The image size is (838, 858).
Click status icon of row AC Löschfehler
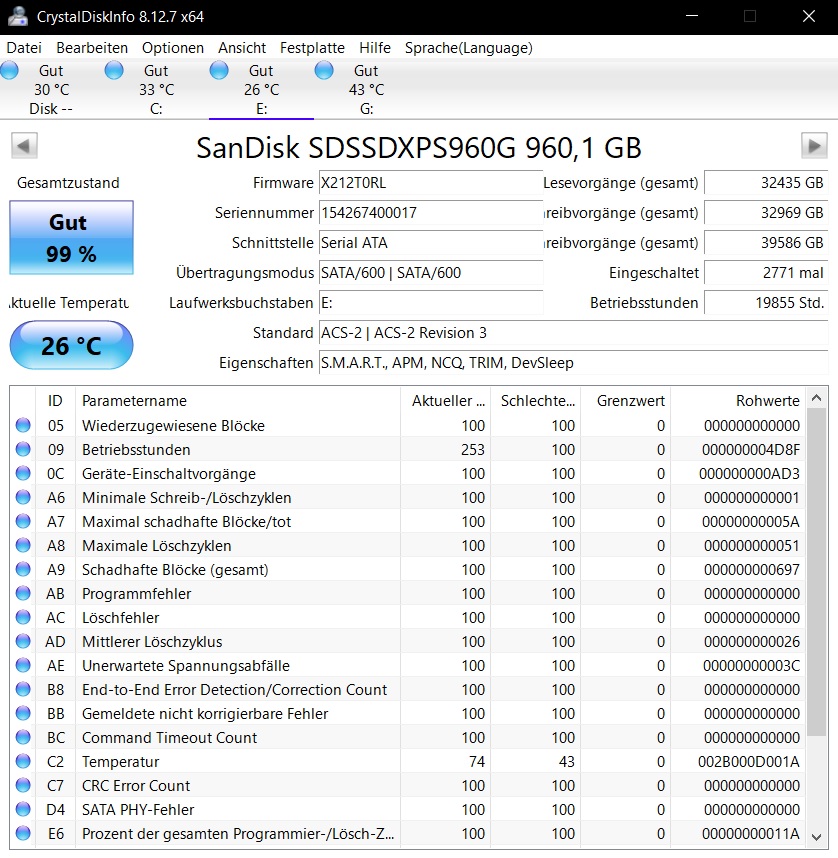(x=23, y=617)
